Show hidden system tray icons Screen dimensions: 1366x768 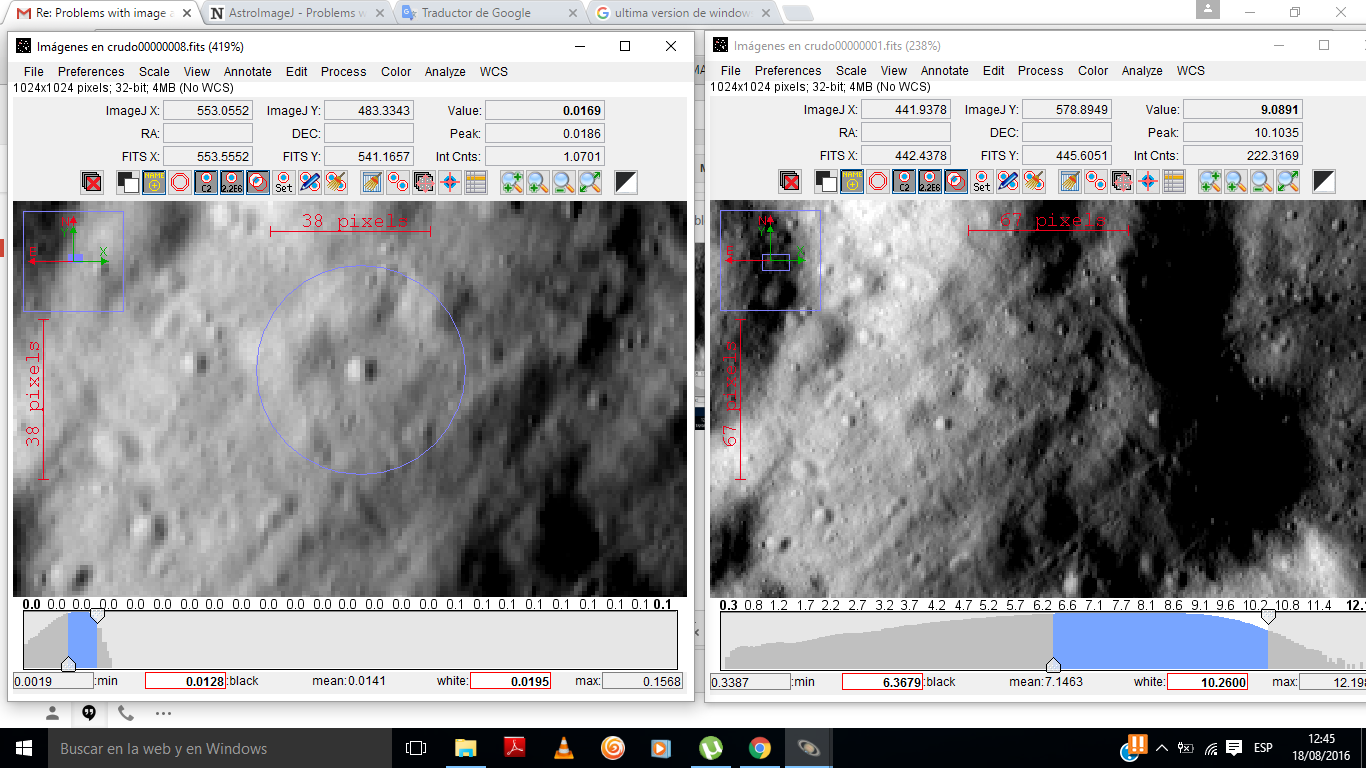1162,748
